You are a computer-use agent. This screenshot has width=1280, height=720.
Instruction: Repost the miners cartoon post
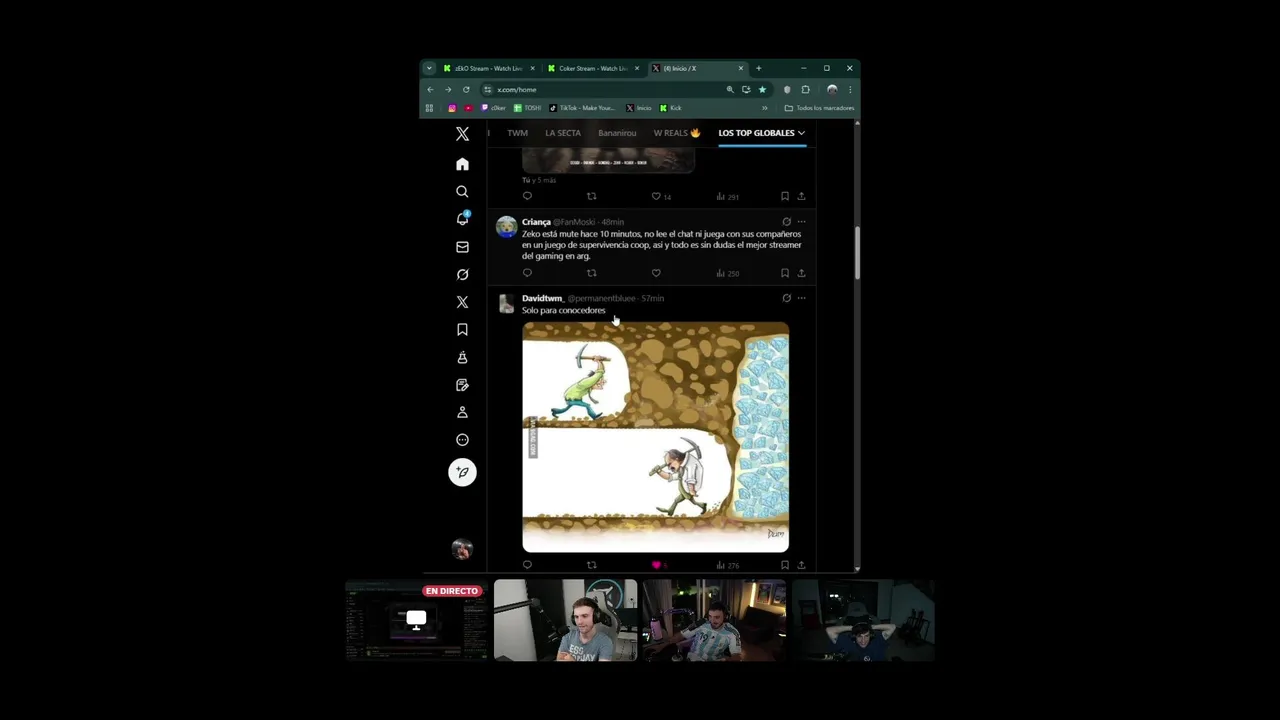[x=591, y=565]
